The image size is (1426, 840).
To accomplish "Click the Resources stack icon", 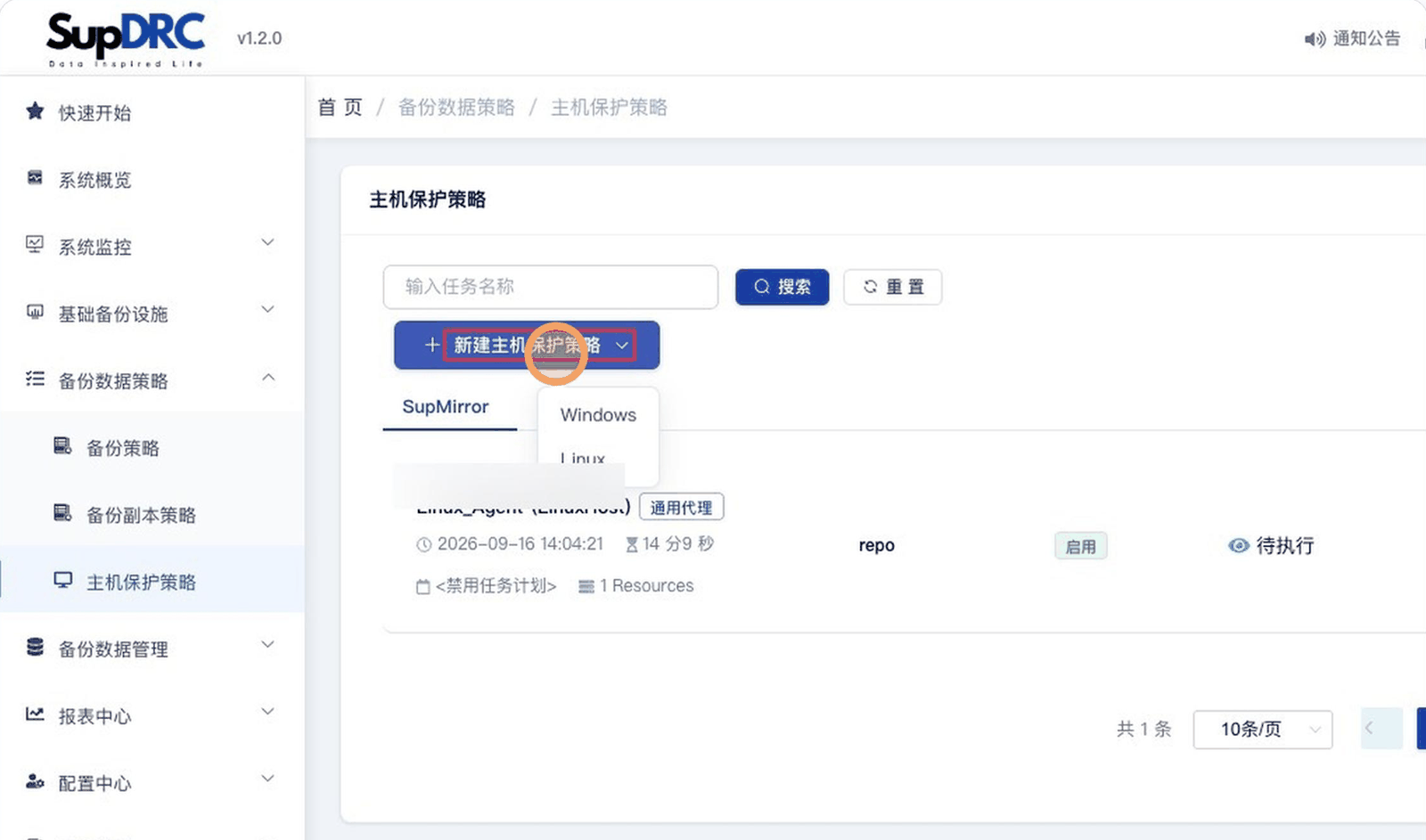I will (x=586, y=587).
